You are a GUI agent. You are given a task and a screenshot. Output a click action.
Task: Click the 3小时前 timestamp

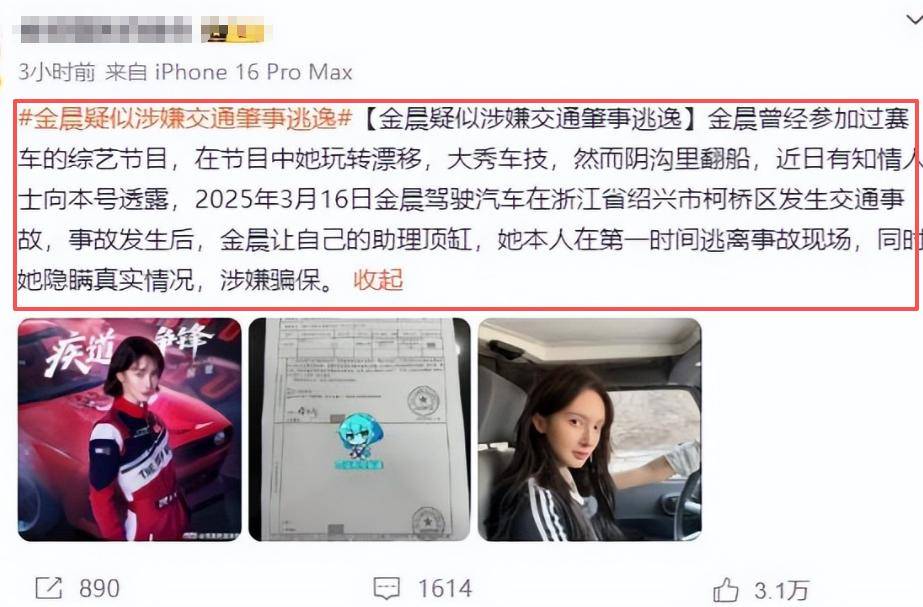[x=57, y=72]
